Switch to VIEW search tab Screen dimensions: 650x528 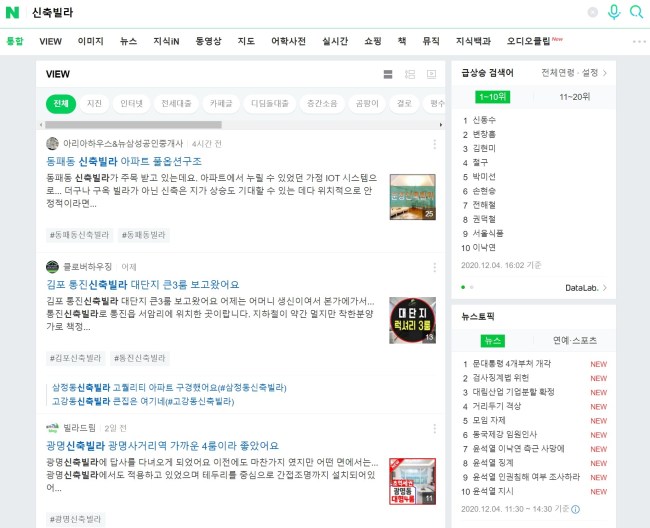[x=51, y=41]
